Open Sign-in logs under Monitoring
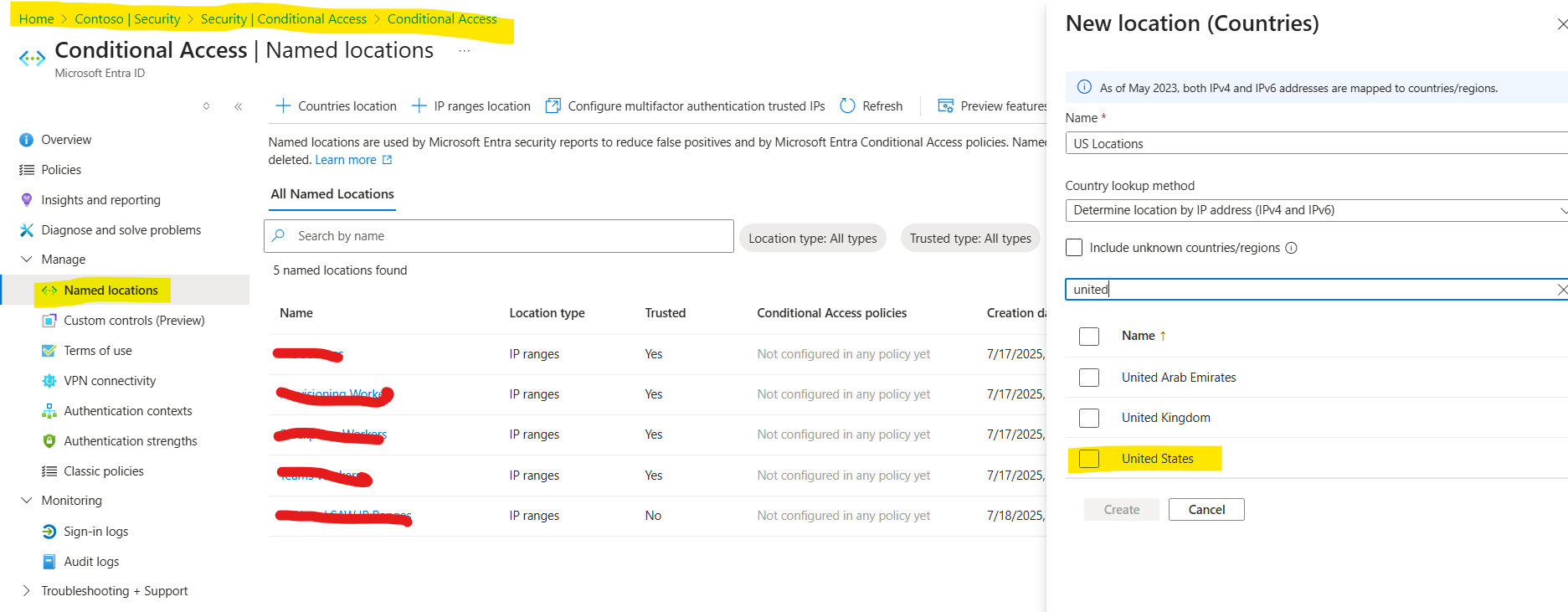 pos(96,532)
